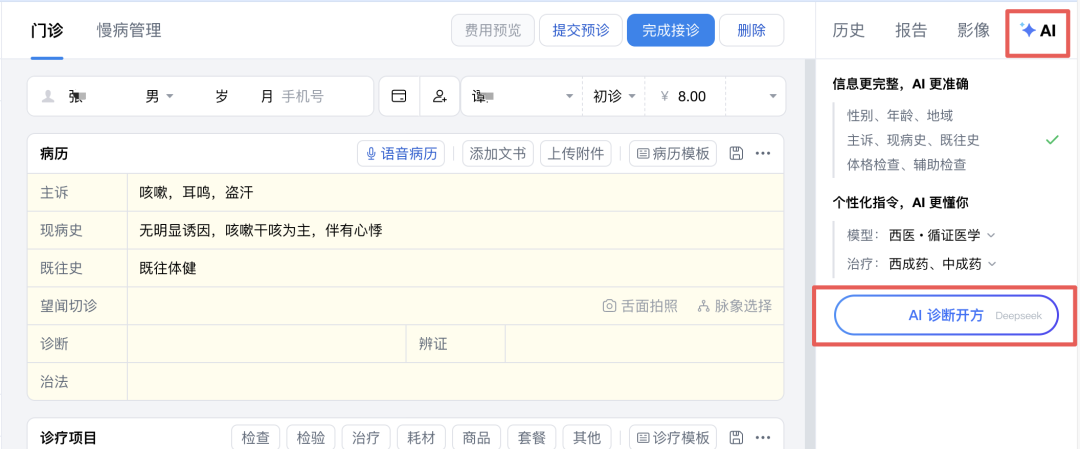The image size is (1080, 449).
Task: Click the patient avatar icon
Action: (48, 96)
